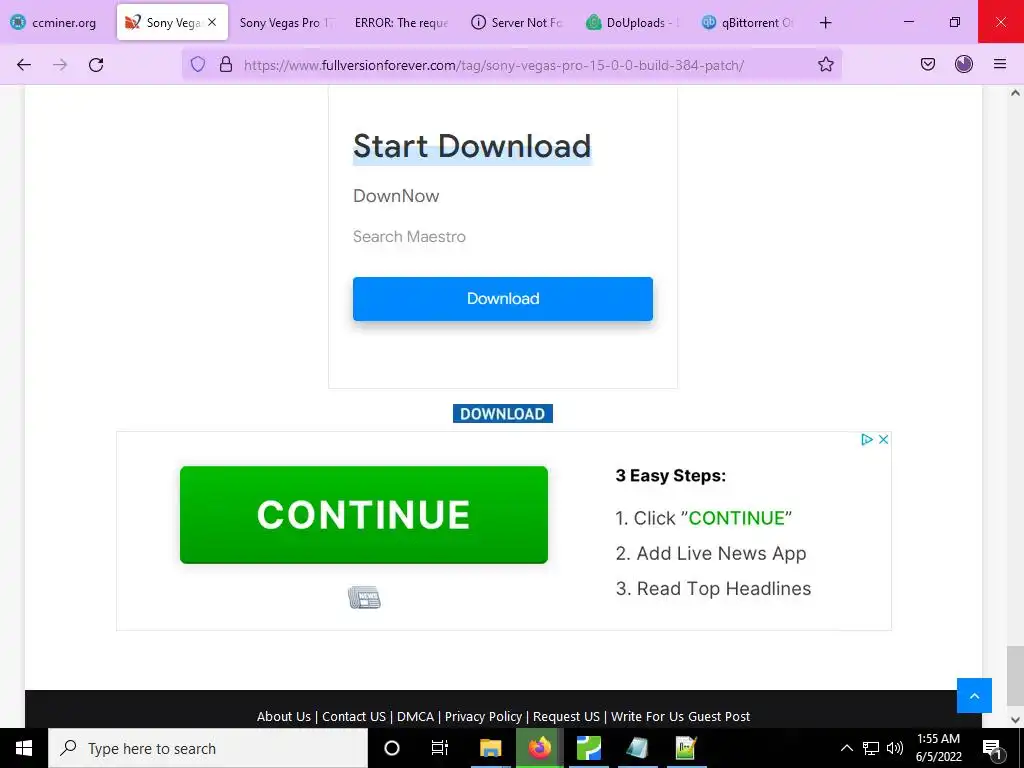Save page to Pocket
Screen dimensions: 1024x768
tap(928, 64)
